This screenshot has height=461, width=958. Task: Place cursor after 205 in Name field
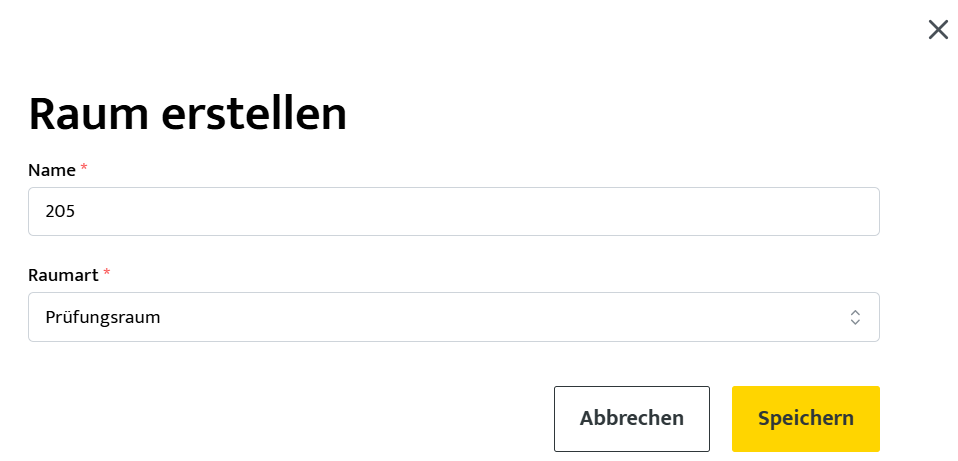(x=79, y=212)
